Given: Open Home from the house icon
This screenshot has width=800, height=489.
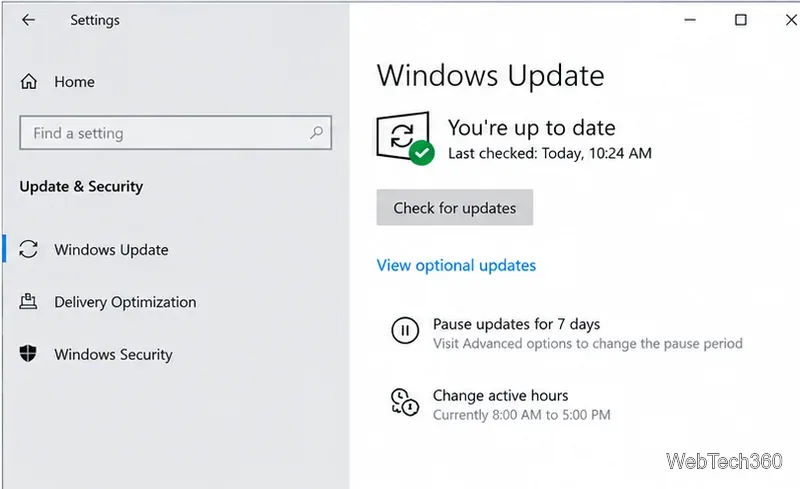Looking at the screenshot, I should pyautogui.click(x=29, y=82).
